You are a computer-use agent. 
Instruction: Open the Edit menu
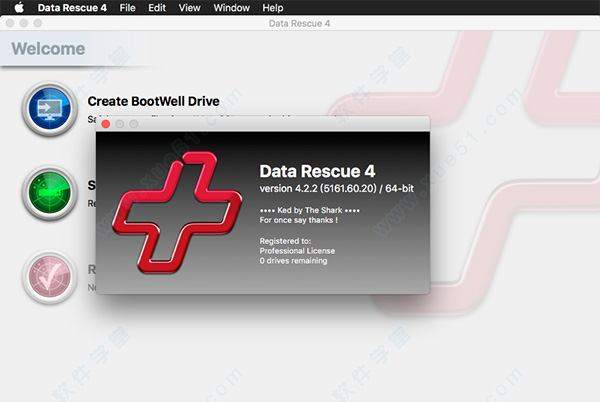[157, 8]
